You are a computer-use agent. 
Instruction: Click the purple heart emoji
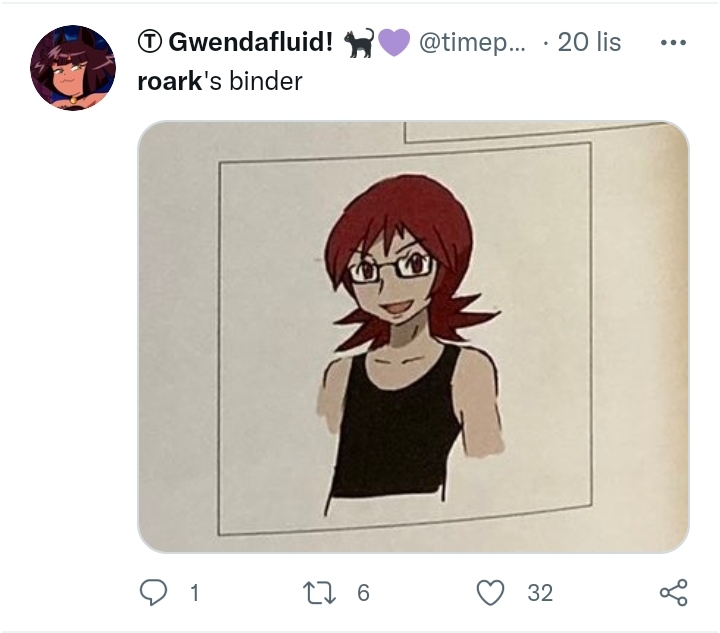394,42
